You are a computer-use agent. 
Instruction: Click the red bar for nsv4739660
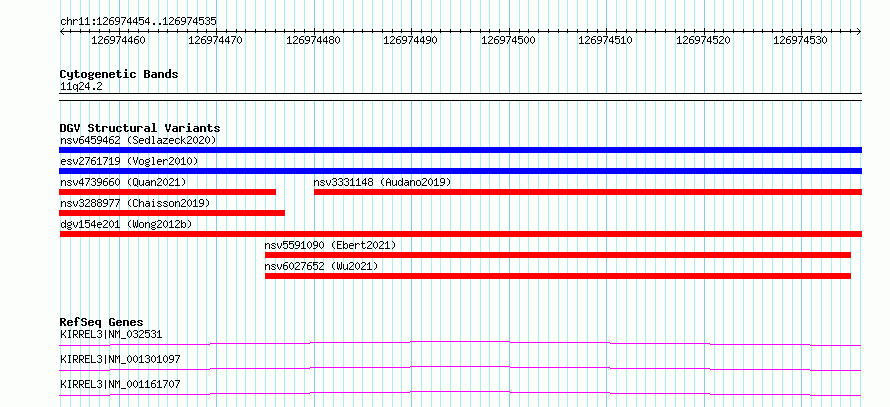point(167,192)
